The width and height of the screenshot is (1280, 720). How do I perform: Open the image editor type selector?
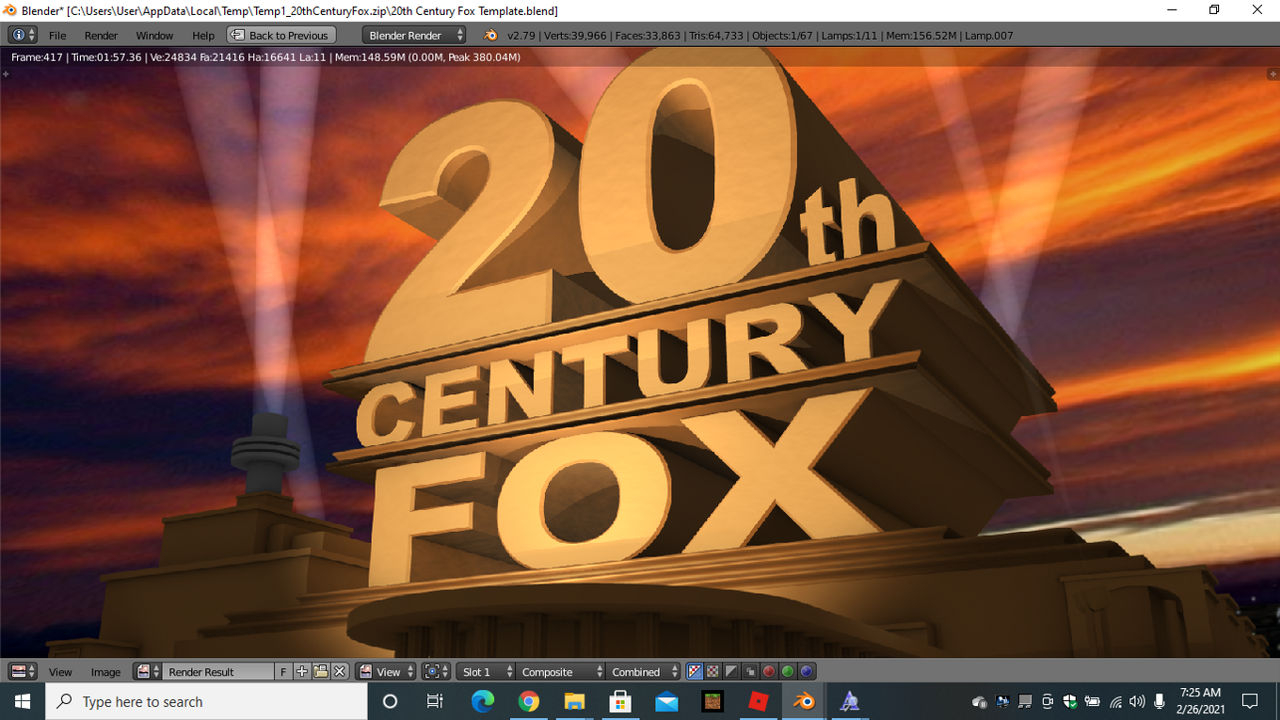23,672
